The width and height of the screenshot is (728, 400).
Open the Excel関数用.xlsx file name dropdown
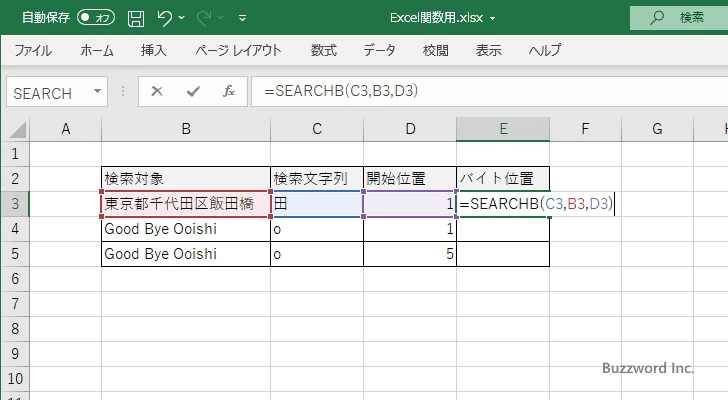point(492,19)
